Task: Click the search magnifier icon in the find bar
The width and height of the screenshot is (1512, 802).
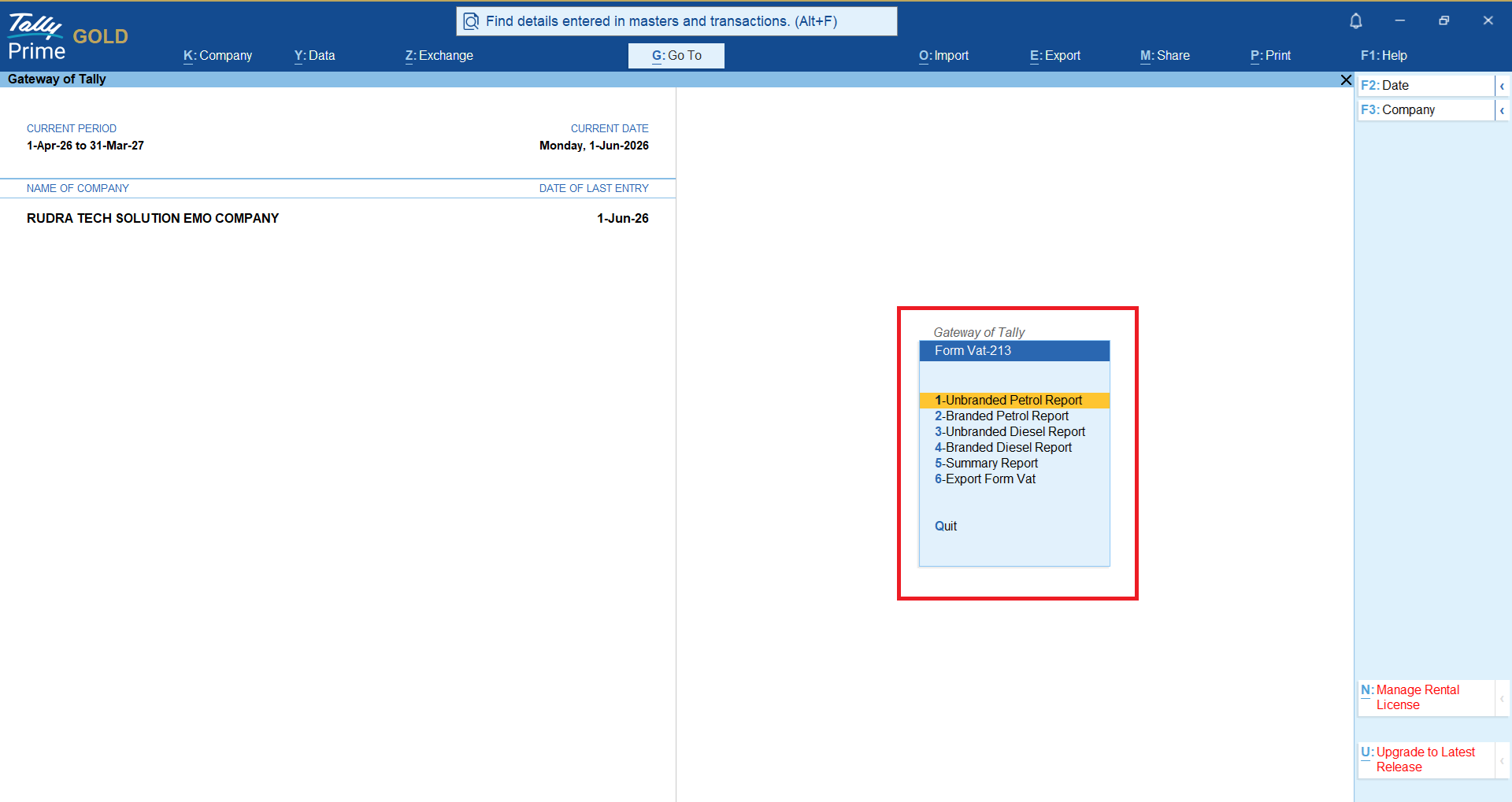Action: point(471,21)
